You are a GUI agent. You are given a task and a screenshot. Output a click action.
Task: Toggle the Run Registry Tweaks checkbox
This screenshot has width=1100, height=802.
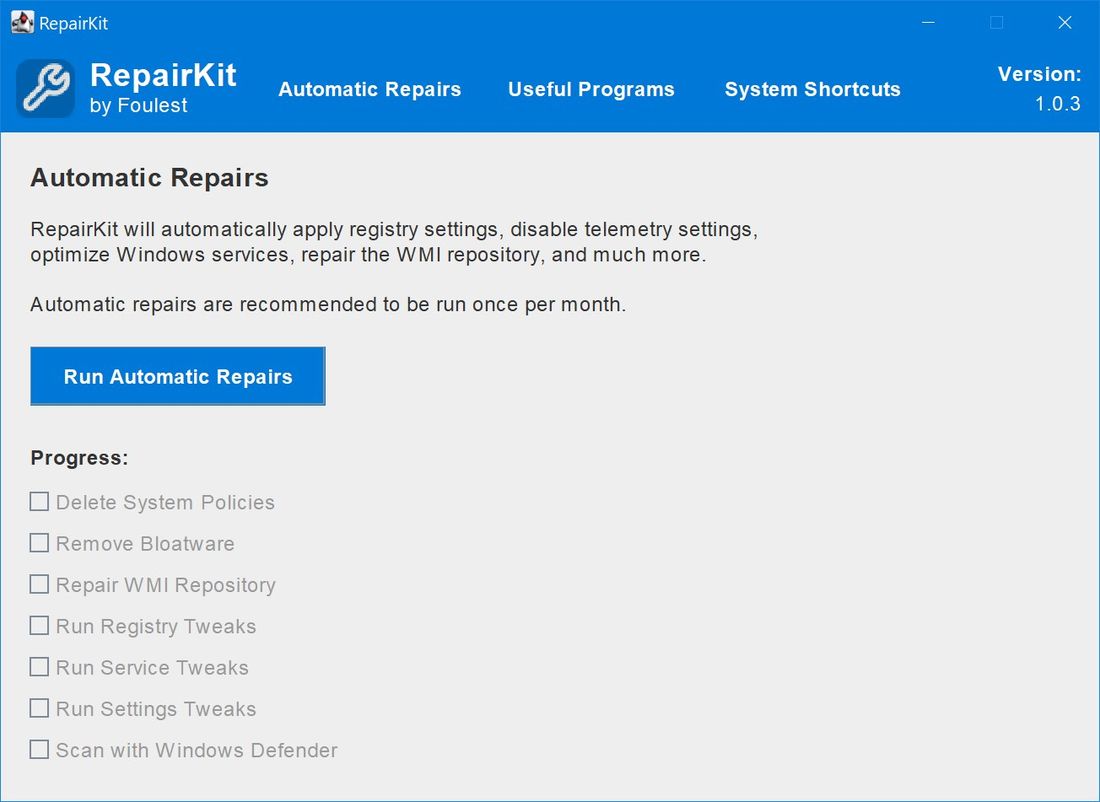click(39, 624)
